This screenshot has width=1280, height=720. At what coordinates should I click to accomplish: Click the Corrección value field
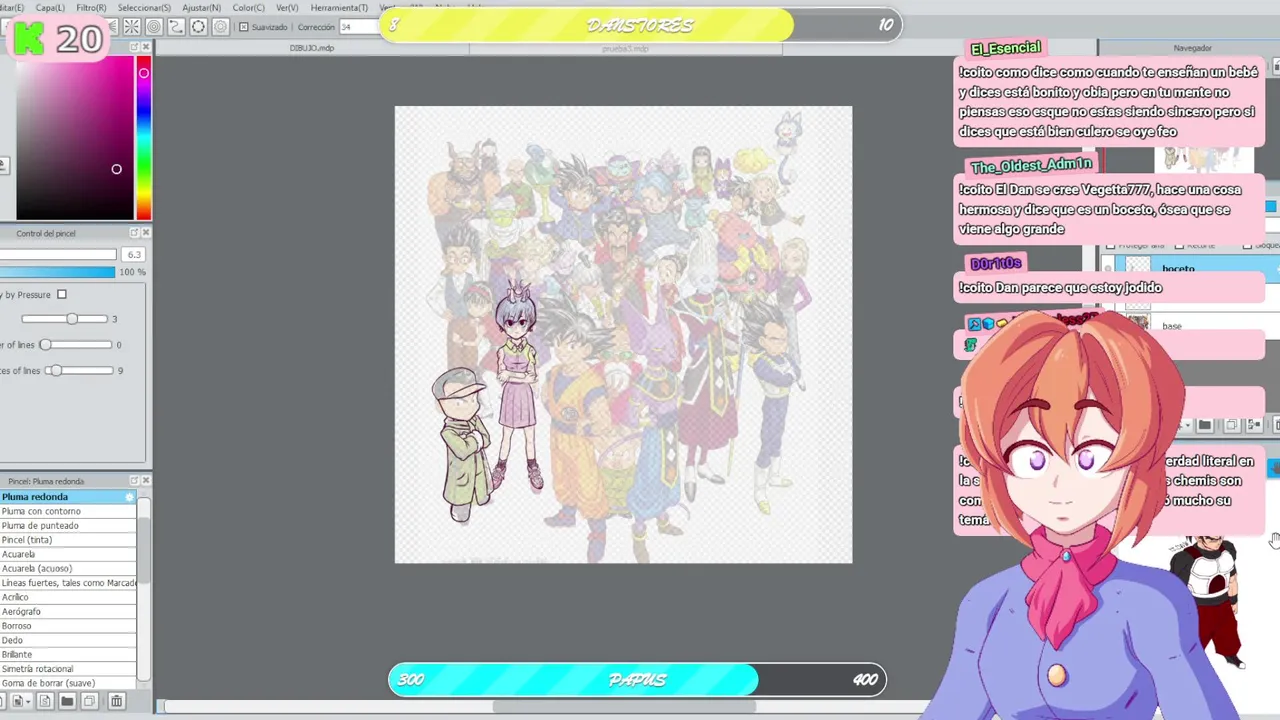click(x=360, y=27)
